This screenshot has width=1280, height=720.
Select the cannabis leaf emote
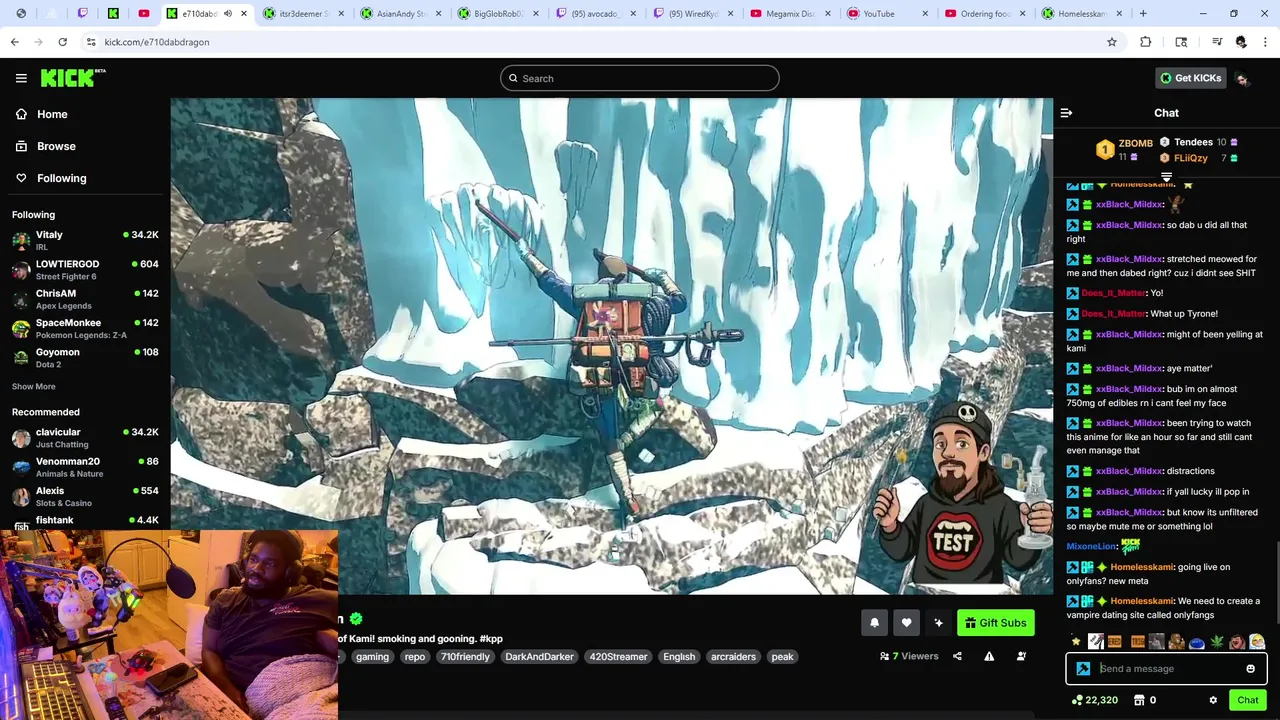point(1217,642)
